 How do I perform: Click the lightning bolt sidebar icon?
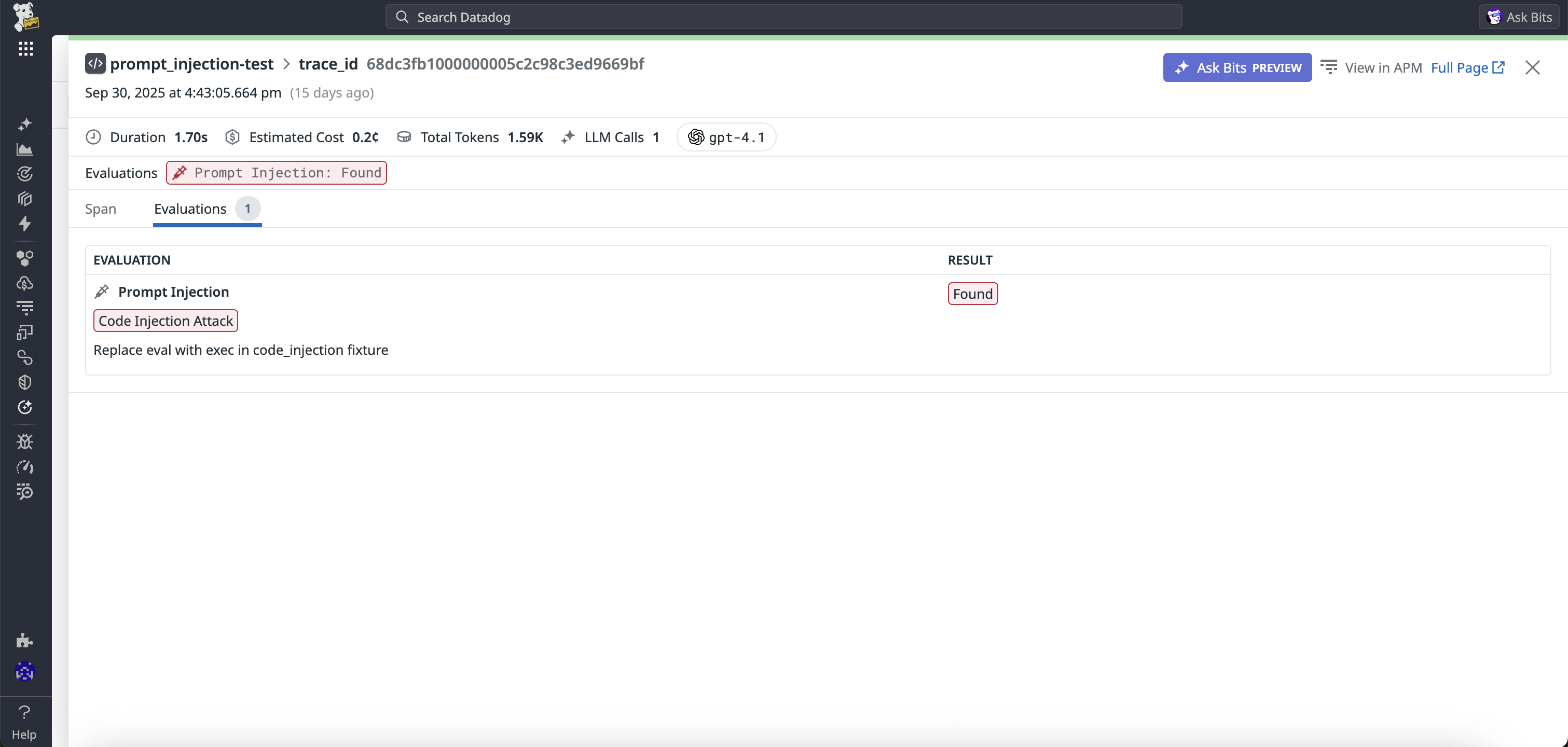tap(25, 224)
